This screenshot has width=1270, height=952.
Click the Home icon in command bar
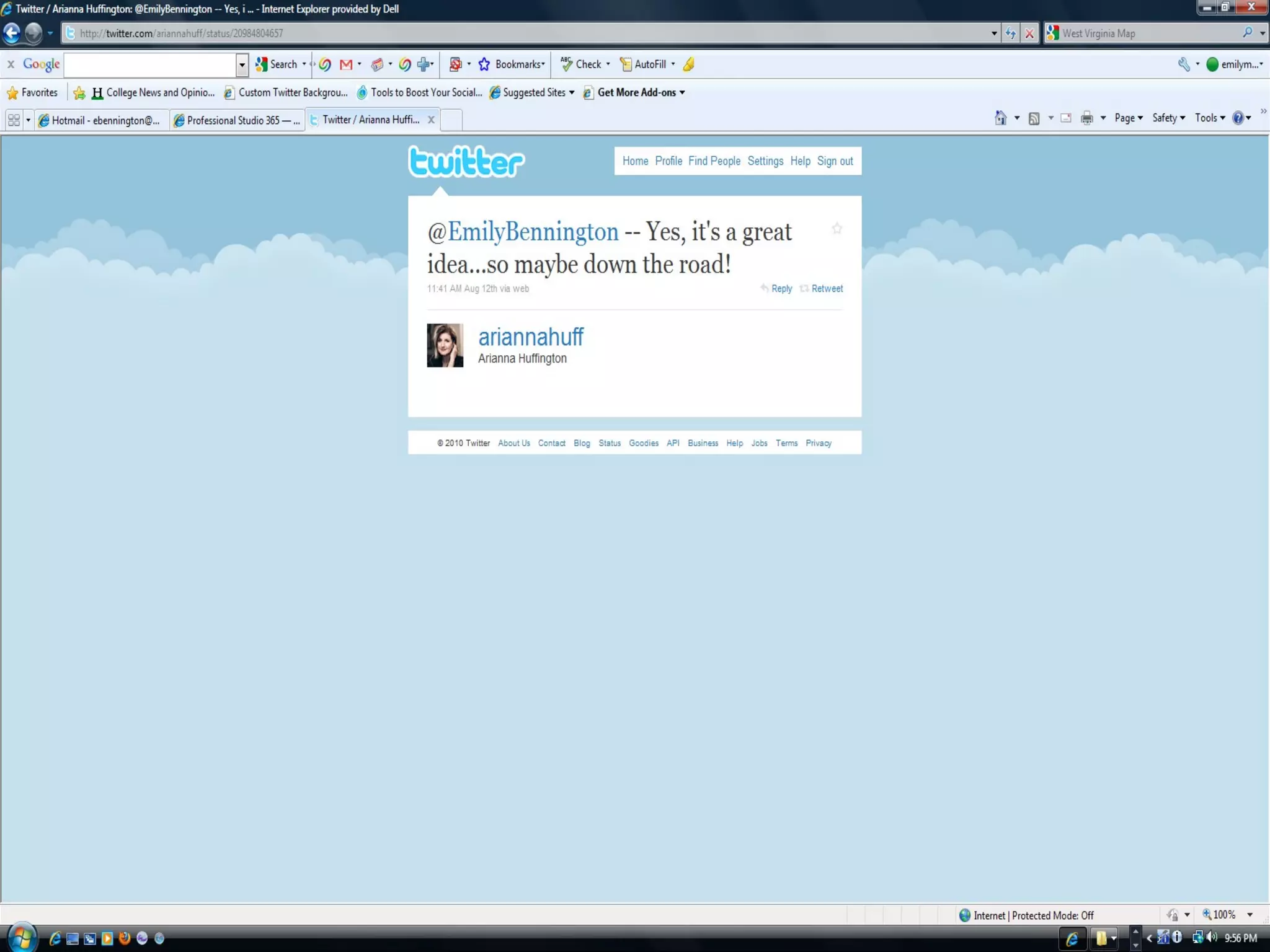1000,118
